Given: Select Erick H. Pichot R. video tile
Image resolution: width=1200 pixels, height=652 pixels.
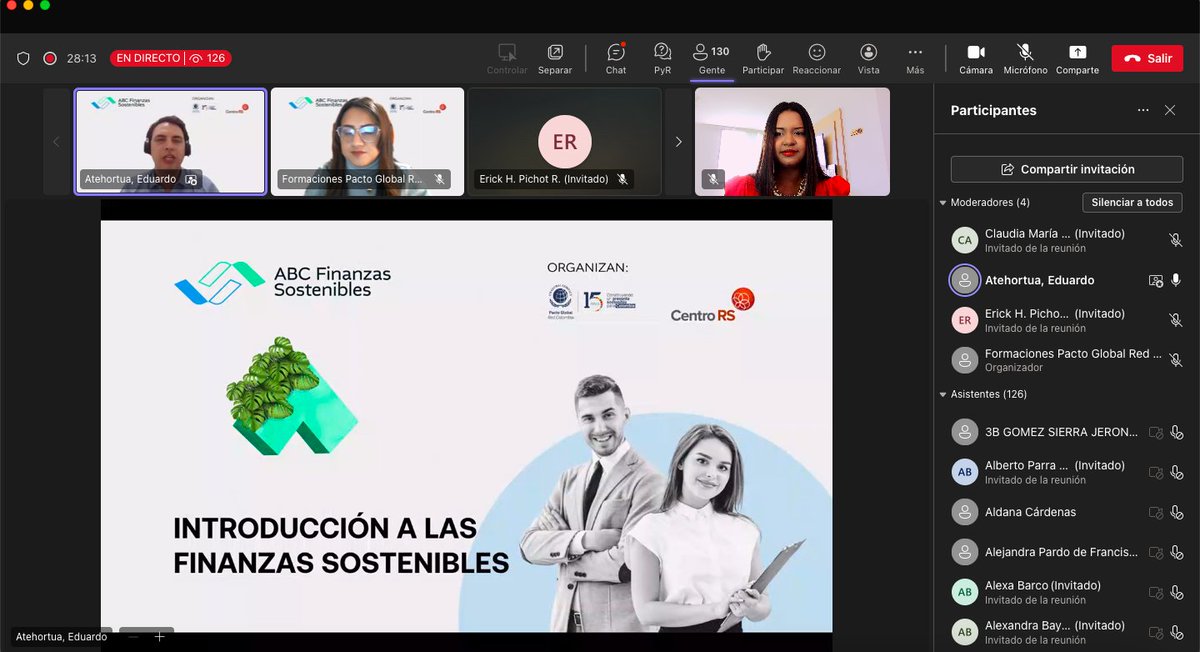Looking at the screenshot, I should coord(565,142).
